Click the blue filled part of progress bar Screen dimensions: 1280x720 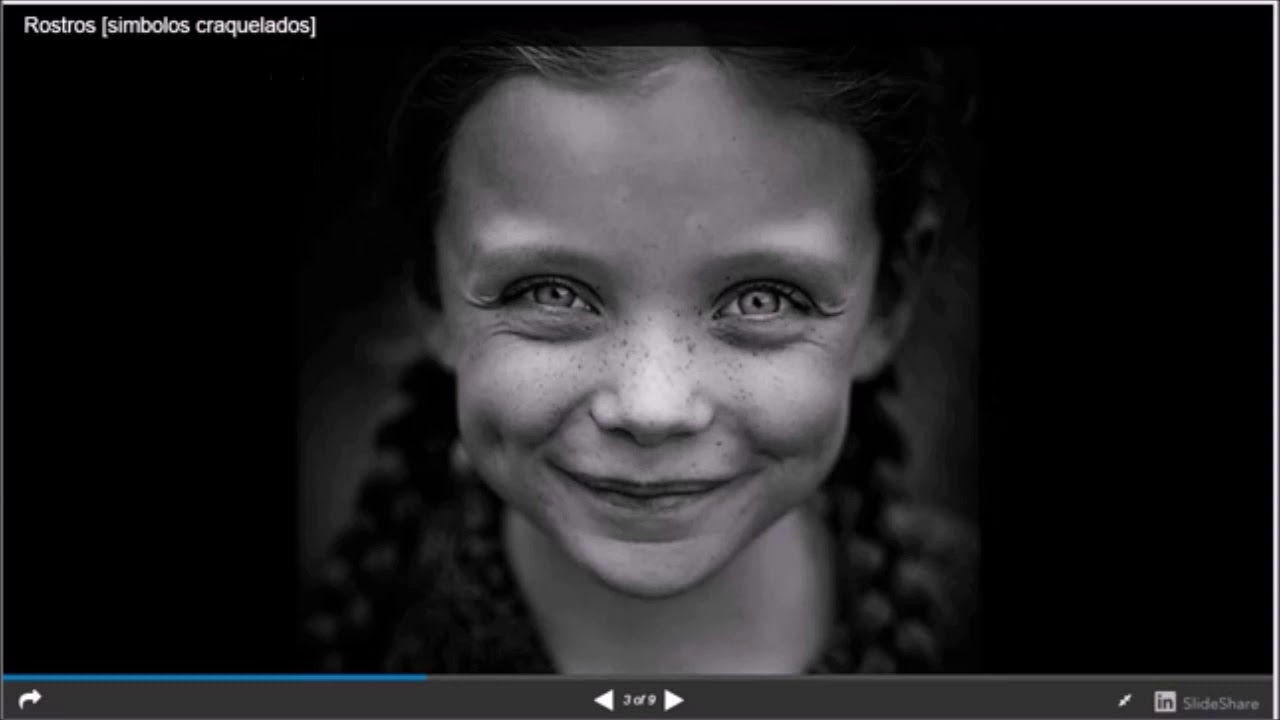pyautogui.click(x=215, y=677)
